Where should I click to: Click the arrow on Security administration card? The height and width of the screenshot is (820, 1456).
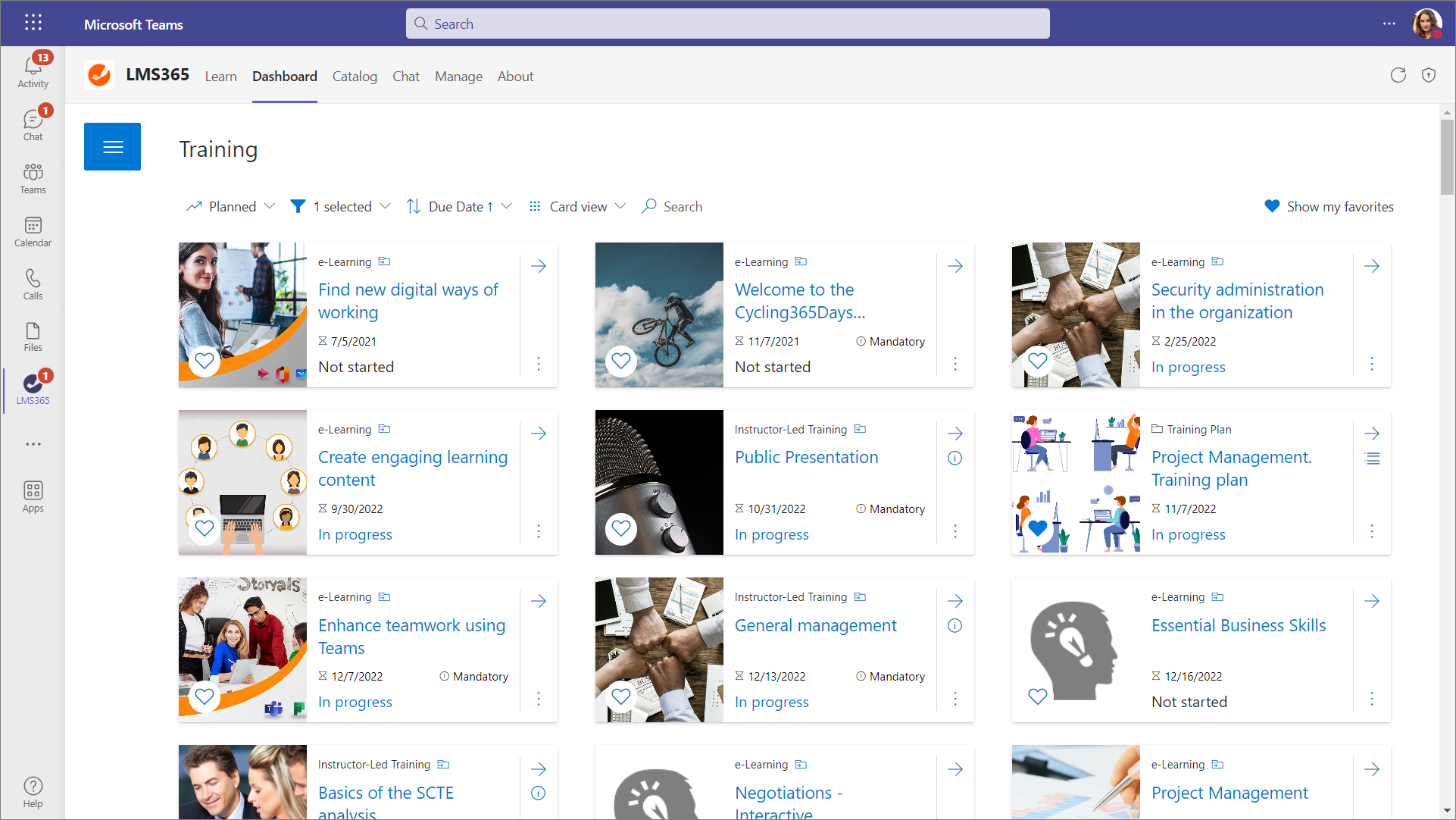pyautogui.click(x=1371, y=266)
